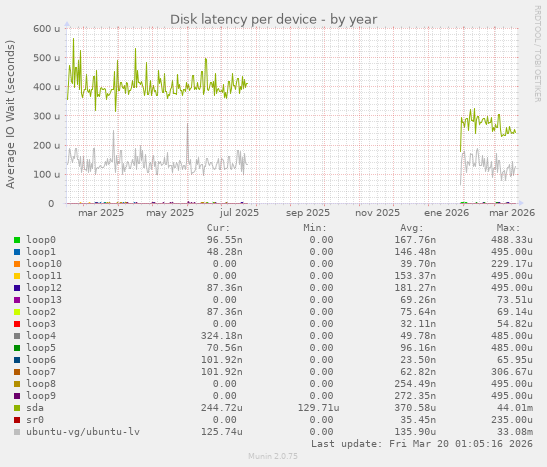Select the loop13 legend label

[x=44, y=300]
